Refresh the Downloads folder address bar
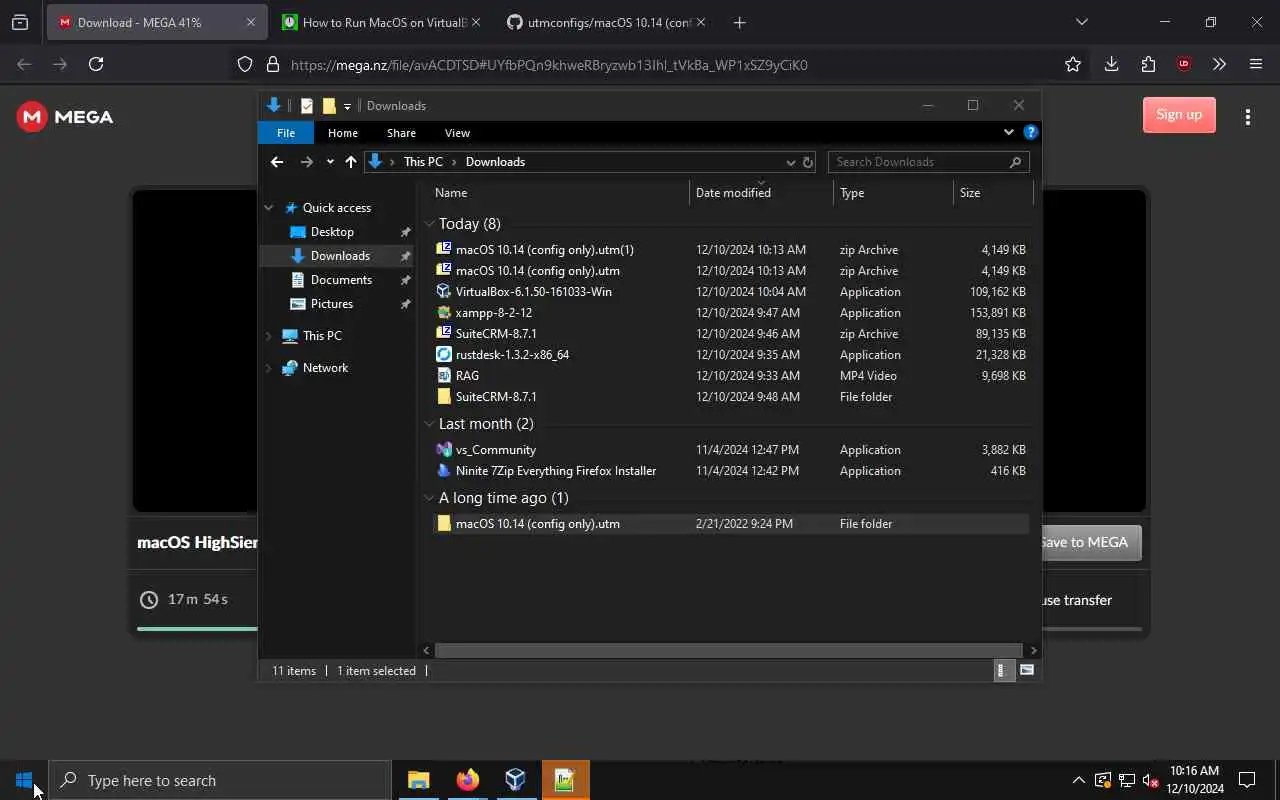Image resolution: width=1280 pixels, height=800 pixels. pos(808,162)
